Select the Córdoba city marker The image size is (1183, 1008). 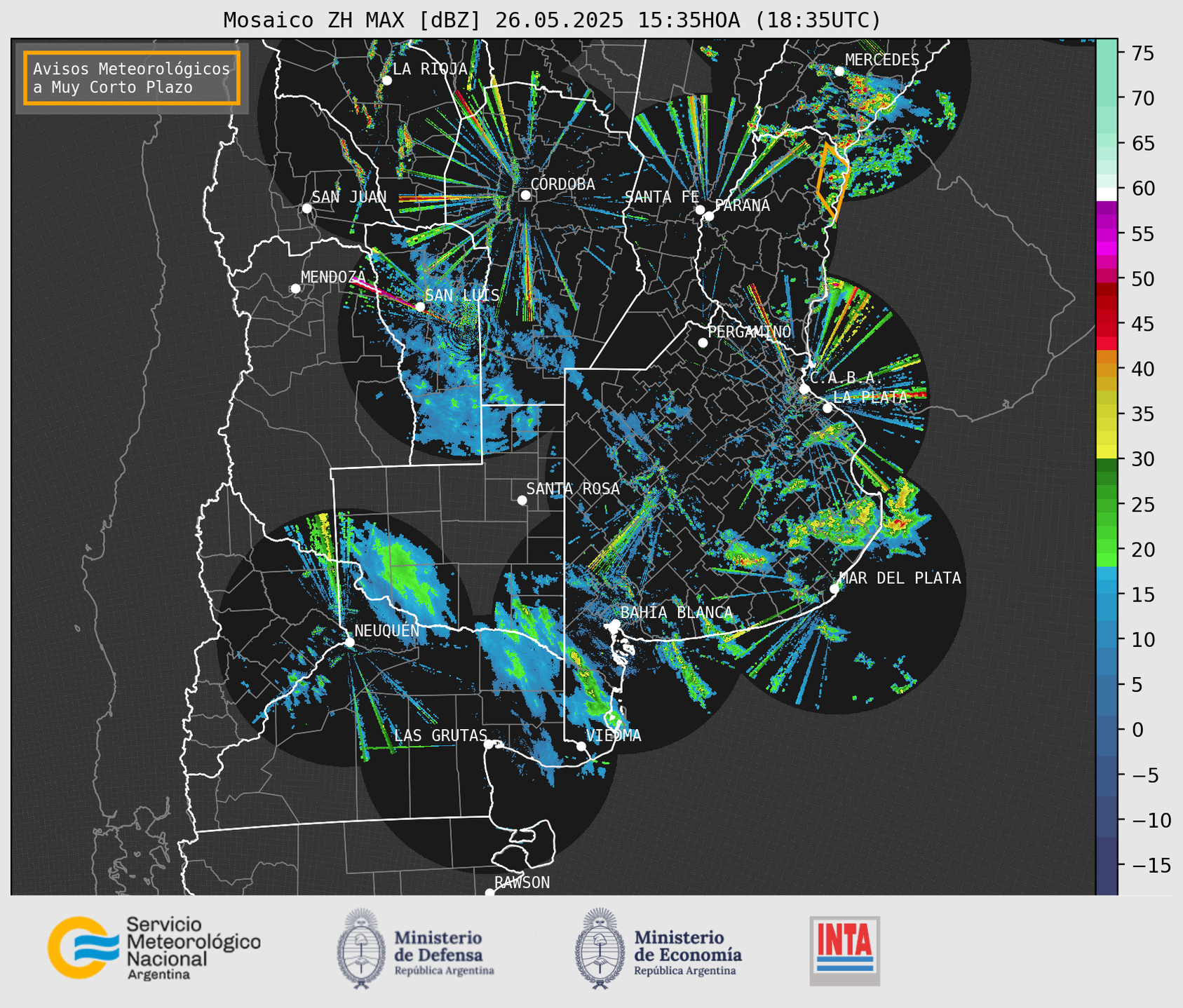click(525, 195)
